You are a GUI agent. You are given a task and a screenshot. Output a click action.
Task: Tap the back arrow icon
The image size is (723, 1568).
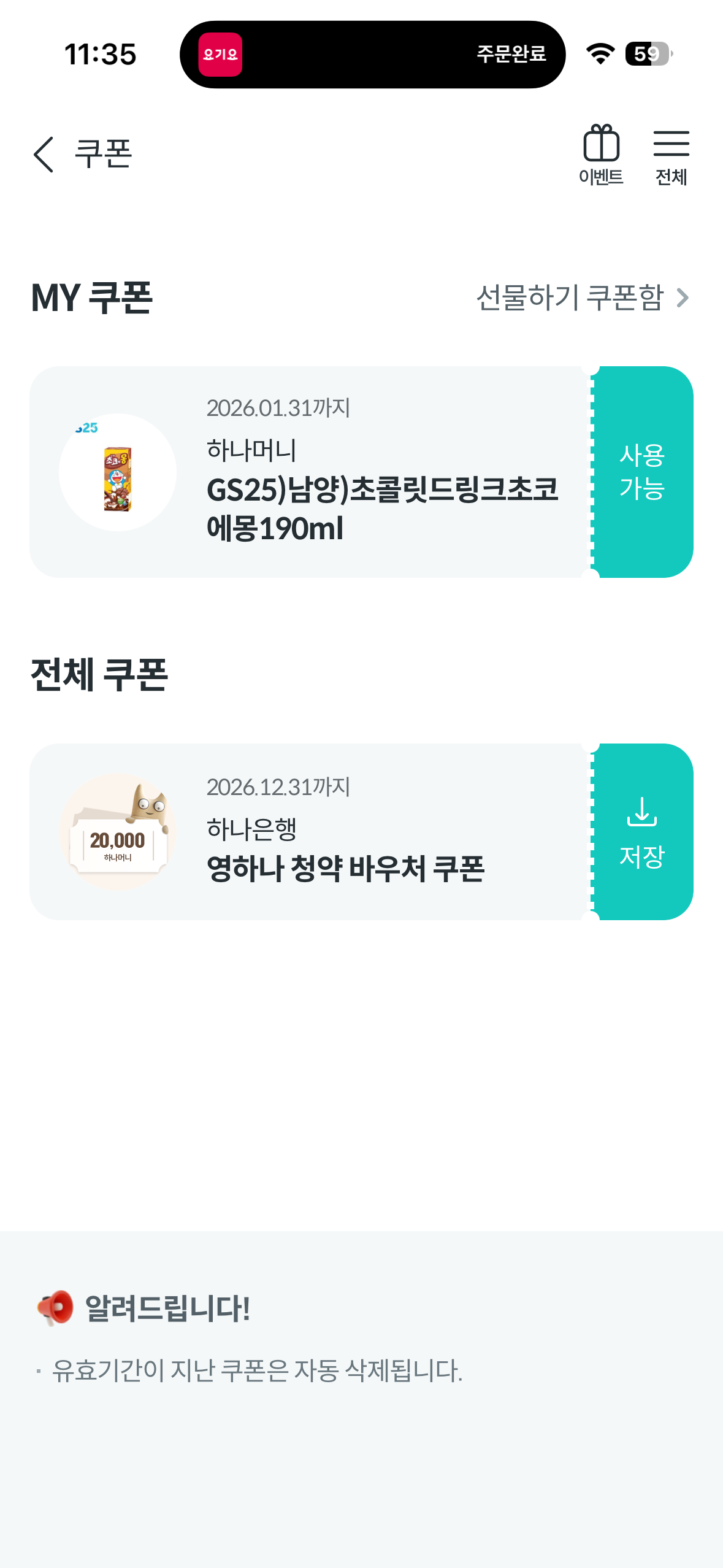pos(44,155)
